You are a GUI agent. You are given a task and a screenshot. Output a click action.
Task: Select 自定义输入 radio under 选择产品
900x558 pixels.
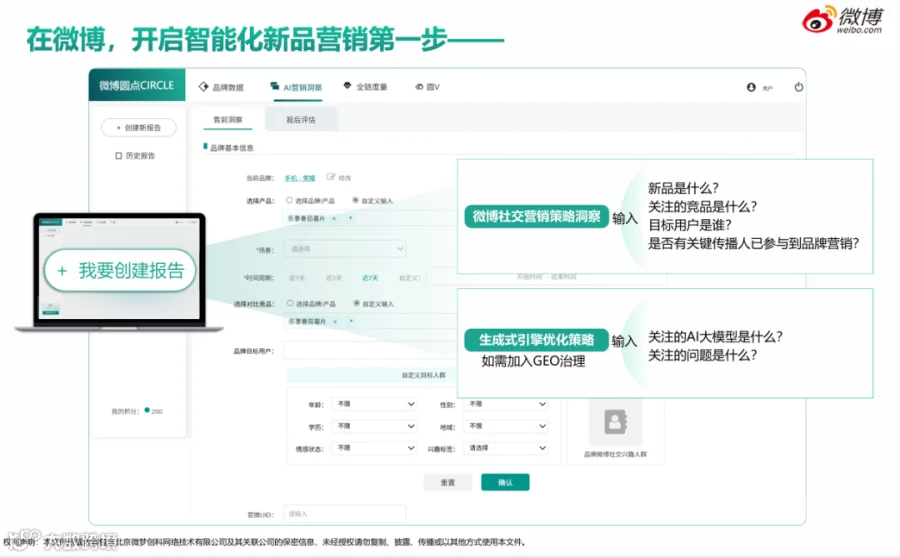coord(356,200)
